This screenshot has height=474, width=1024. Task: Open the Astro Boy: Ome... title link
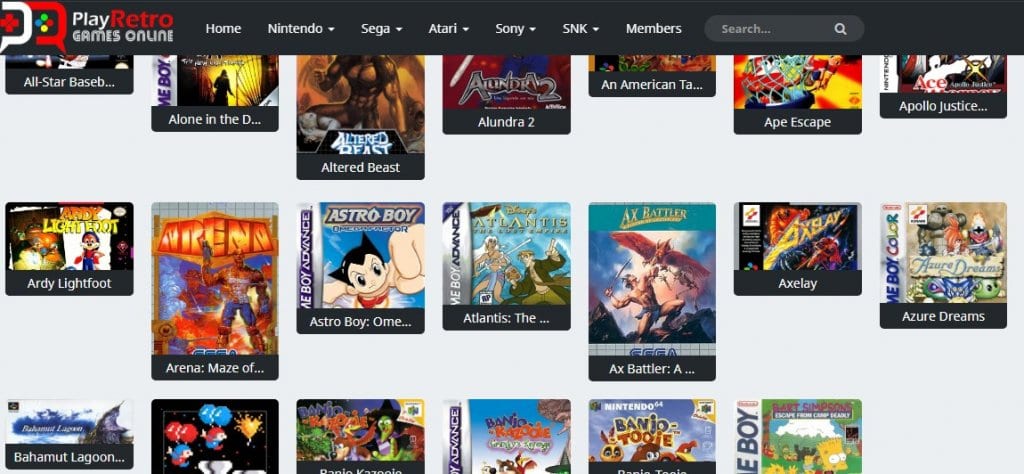pyautogui.click(x=360, y=321)
